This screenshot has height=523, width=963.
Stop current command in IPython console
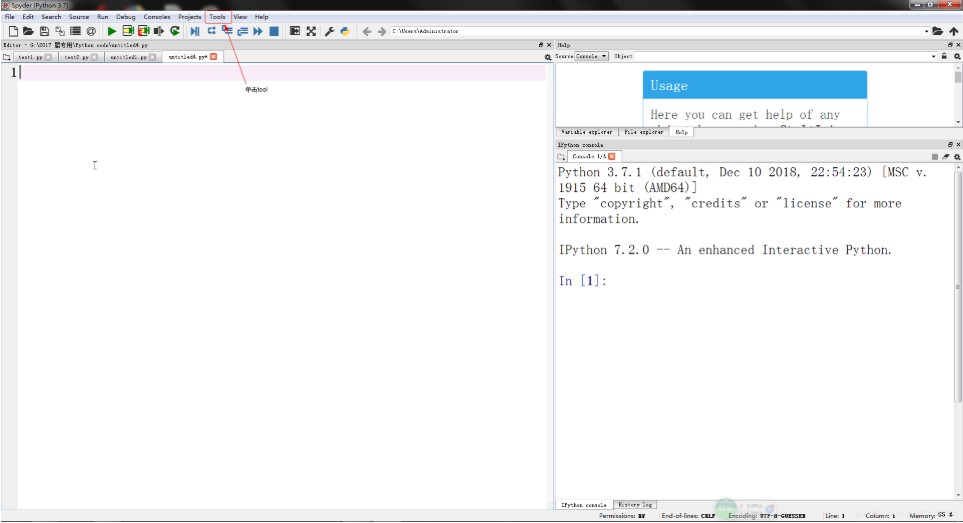[x=935, y=157]
